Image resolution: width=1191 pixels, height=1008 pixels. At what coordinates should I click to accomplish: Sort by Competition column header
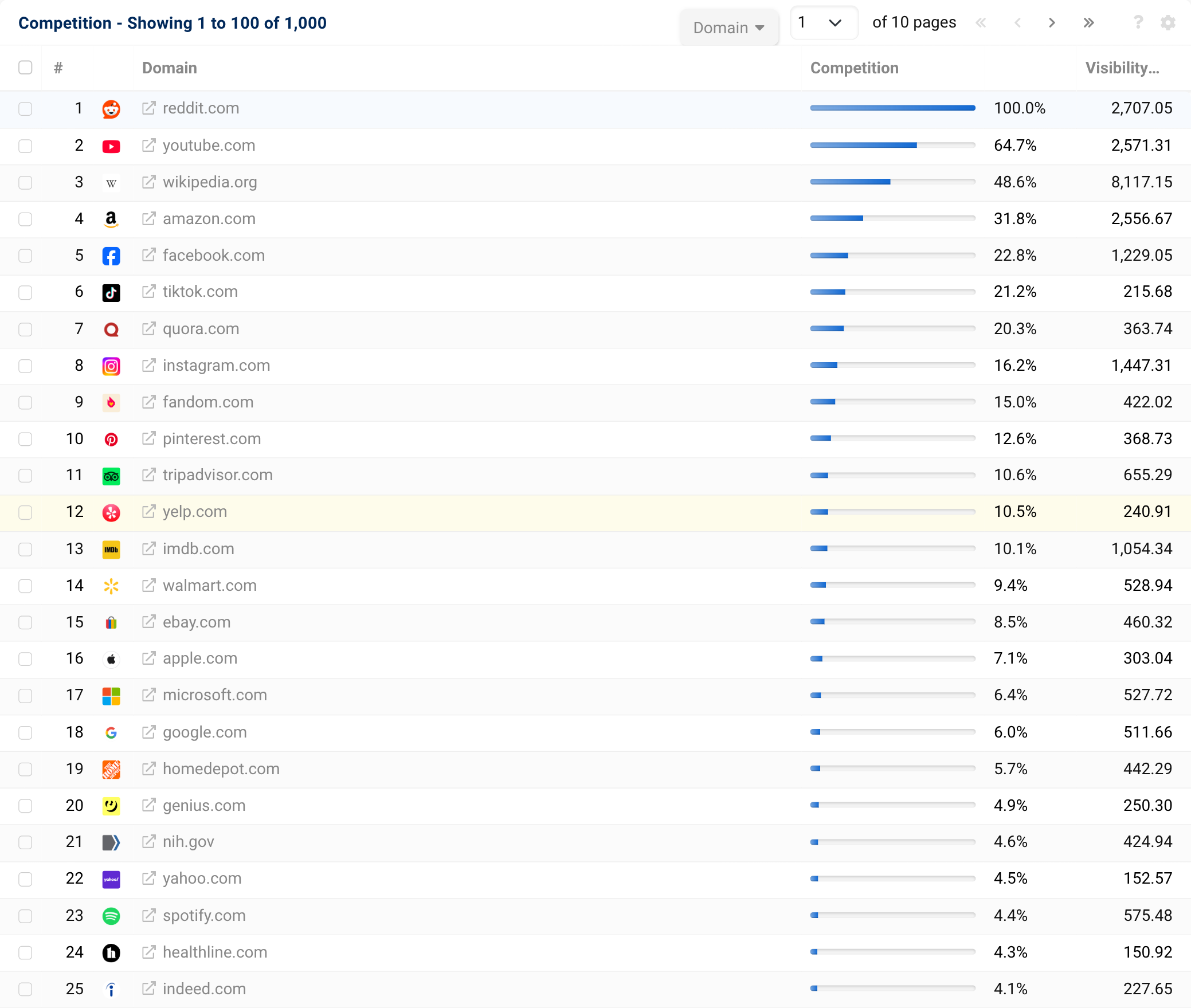[x=854, y=68]
